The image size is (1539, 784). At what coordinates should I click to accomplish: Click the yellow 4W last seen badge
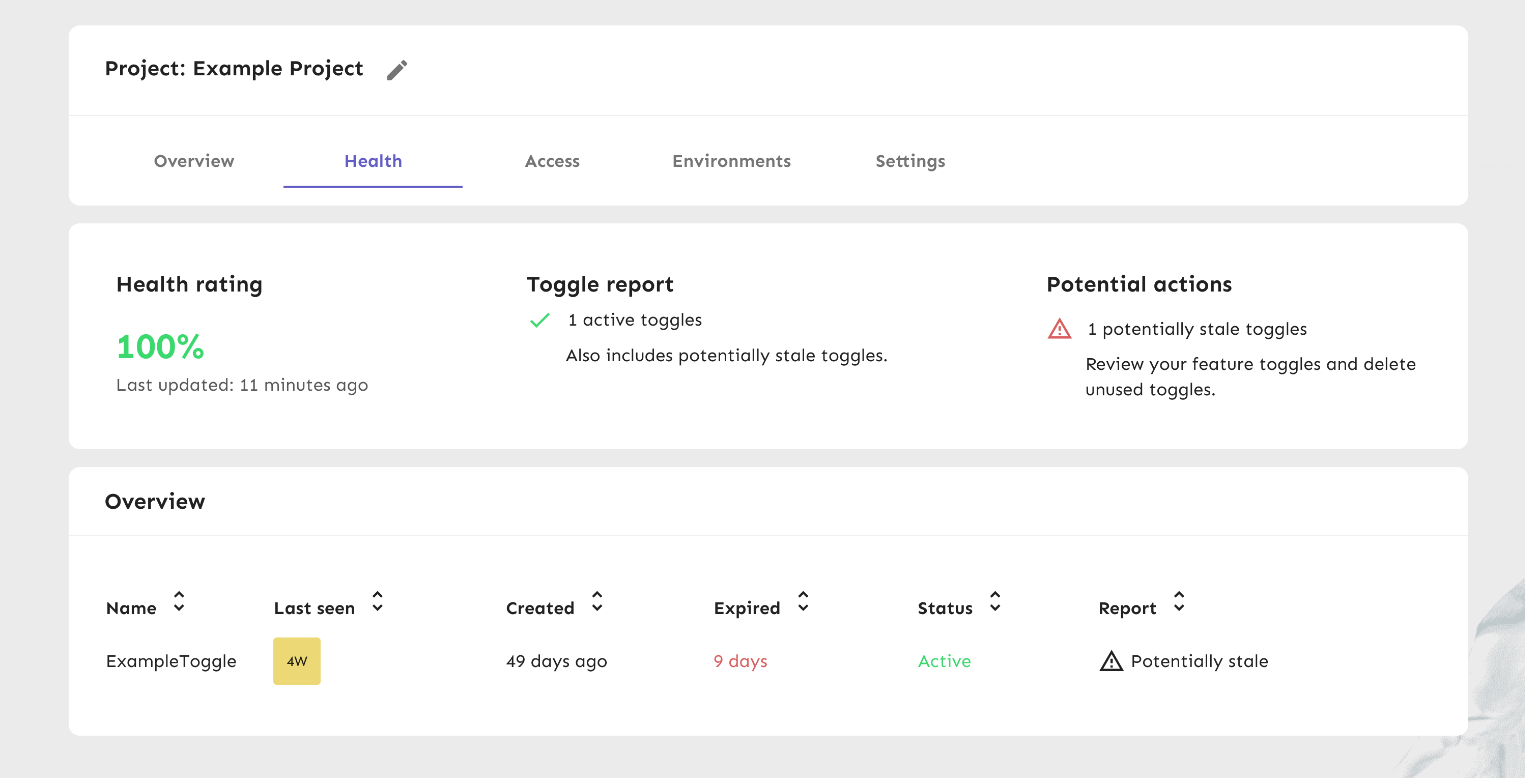tap(297, 661)
